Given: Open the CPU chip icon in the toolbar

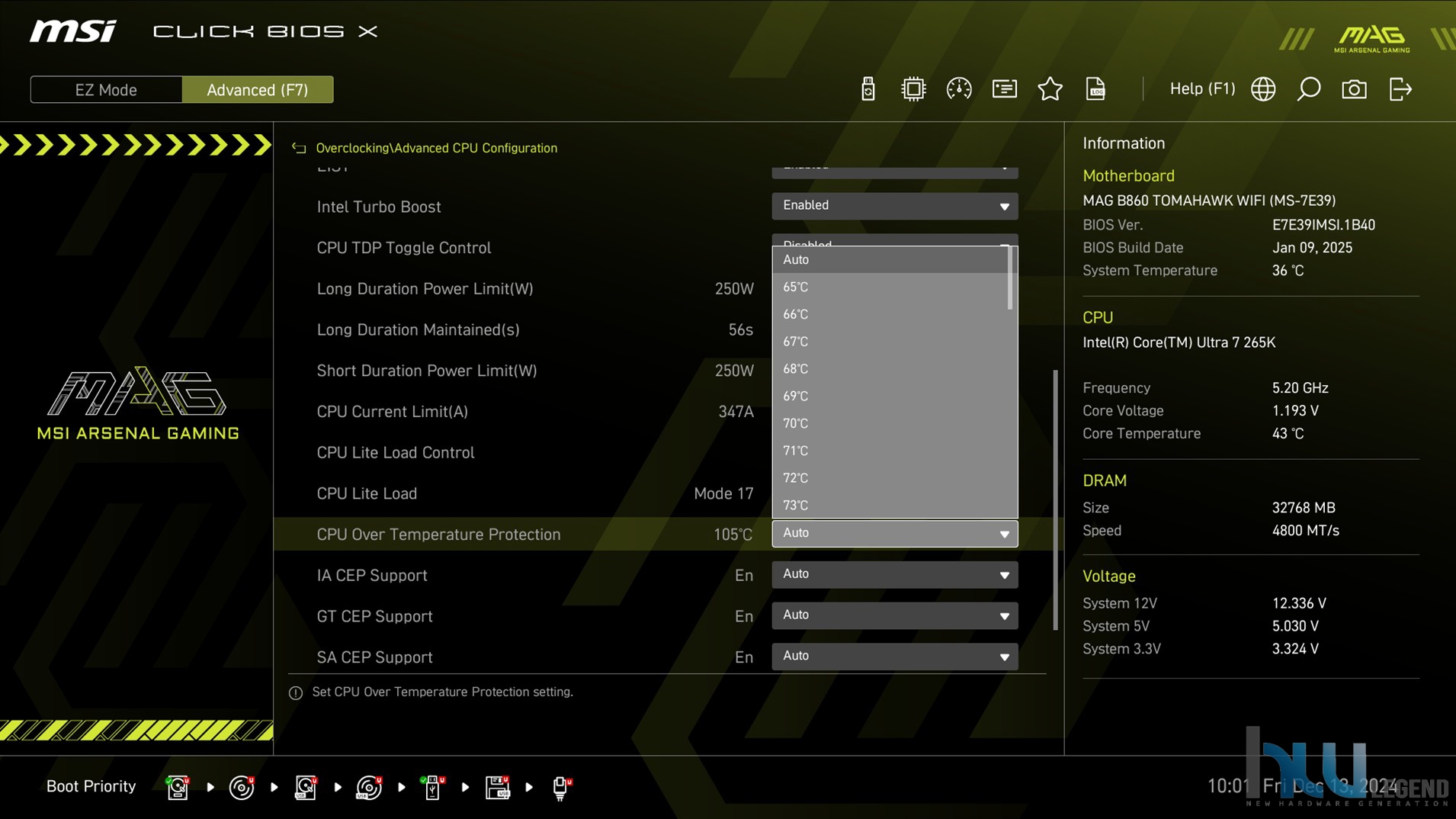Looking at the screenshot, I should pyautogui.click(x=912, y=89).
